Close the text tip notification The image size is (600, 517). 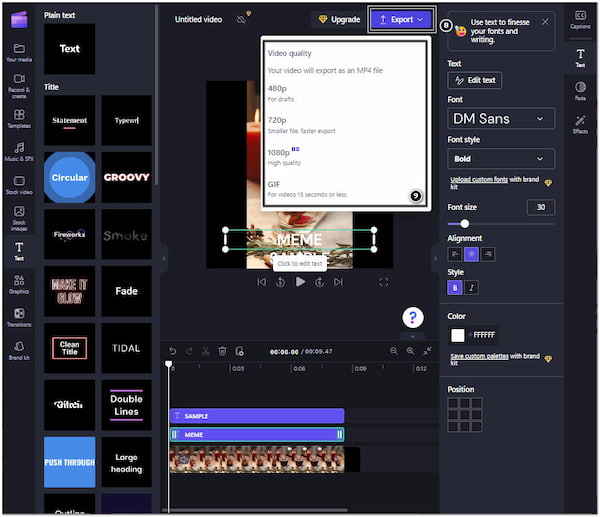coord(545,22)
